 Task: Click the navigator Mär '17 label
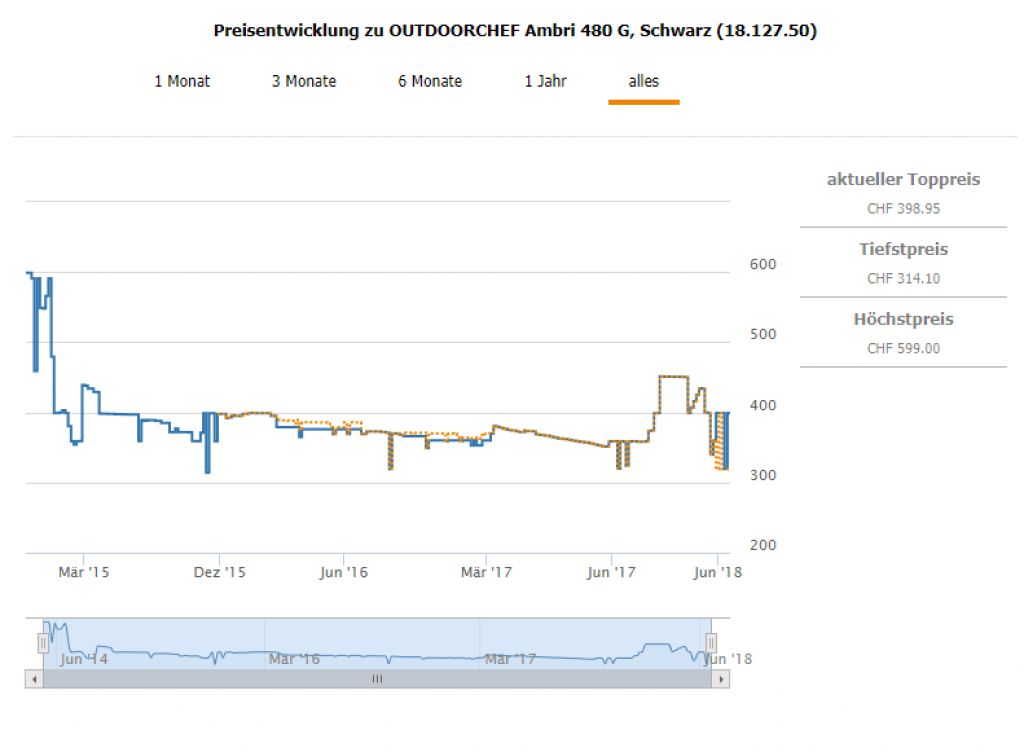510,659
